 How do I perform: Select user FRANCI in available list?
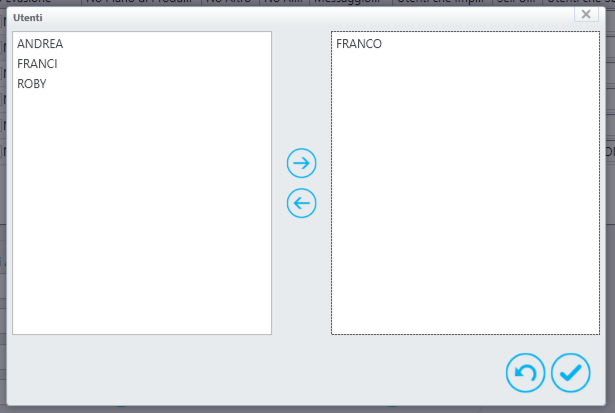[37, 64]
